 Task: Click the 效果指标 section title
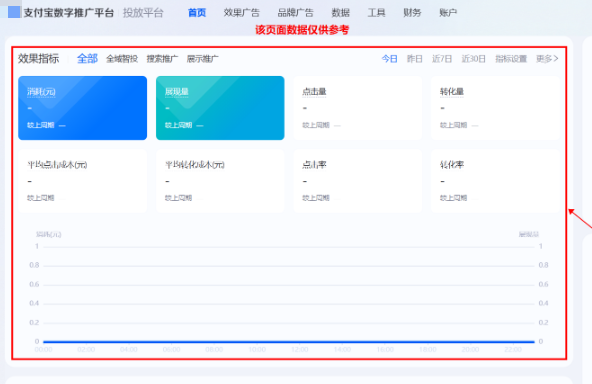(39, 59)
